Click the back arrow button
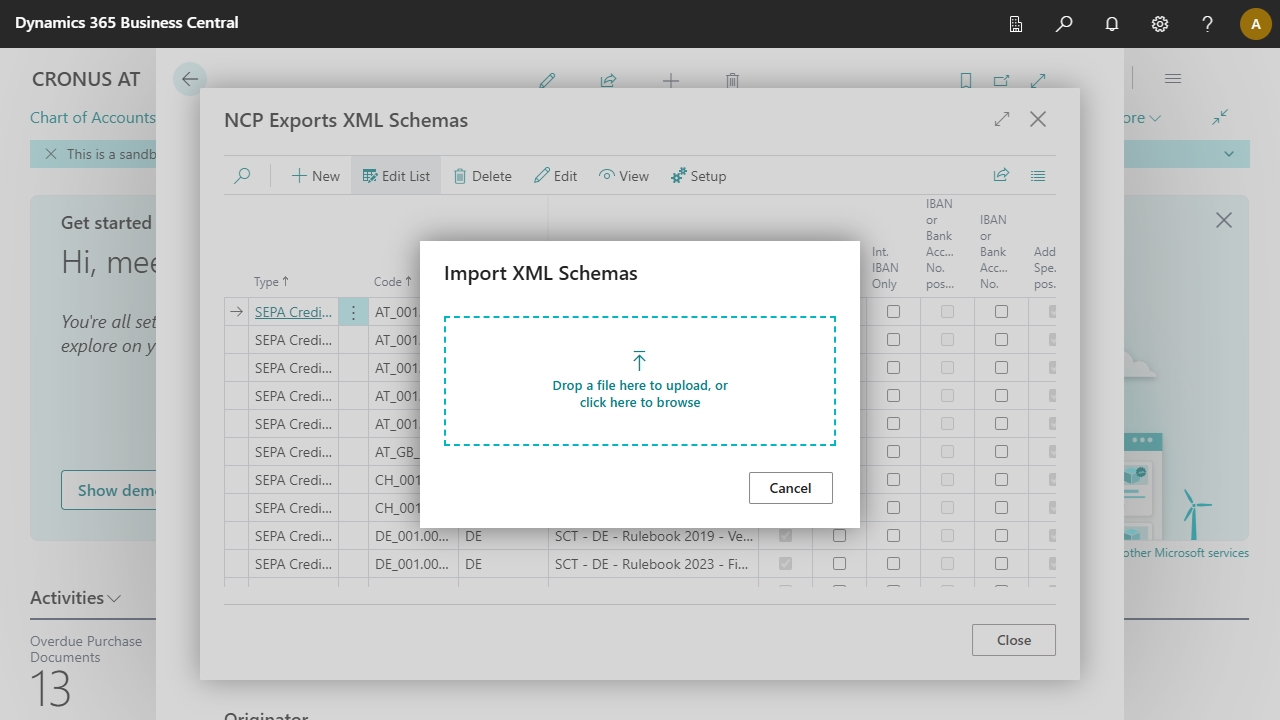1280x720 pixels. tap(190, 80)
